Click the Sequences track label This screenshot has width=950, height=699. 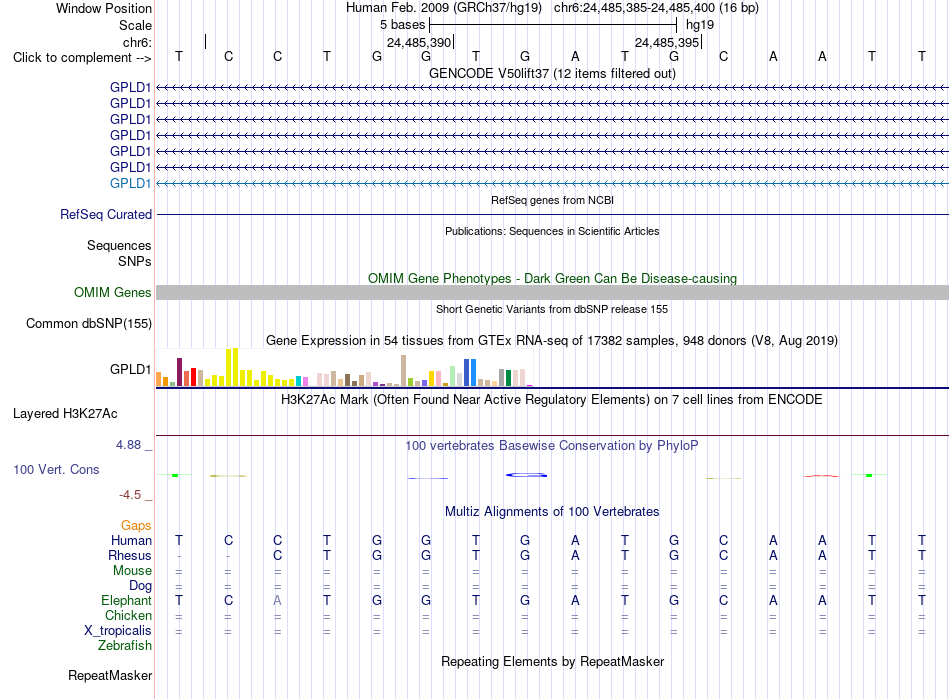pos(119,245)
